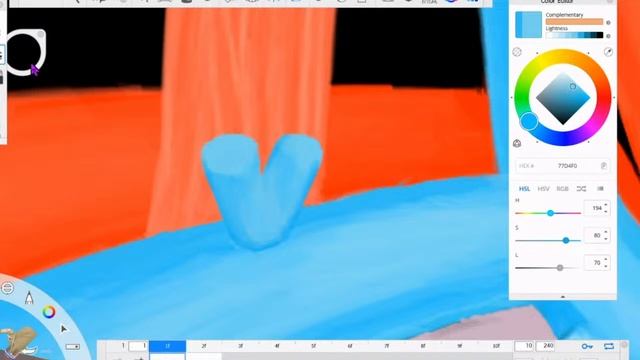Decrease the saturation value with down arrow

click(x=606, y=238)
